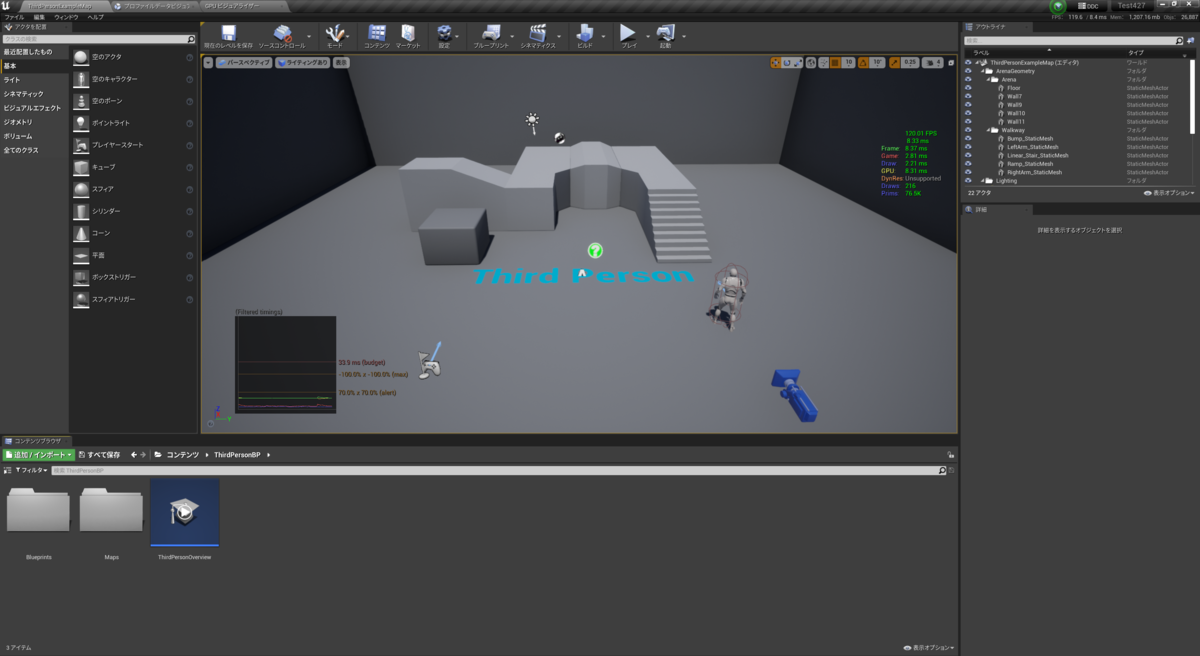Toggle the viewport rotation snap button
Viewport: 1200px width, 656px height.
click(x=865, y=62)
